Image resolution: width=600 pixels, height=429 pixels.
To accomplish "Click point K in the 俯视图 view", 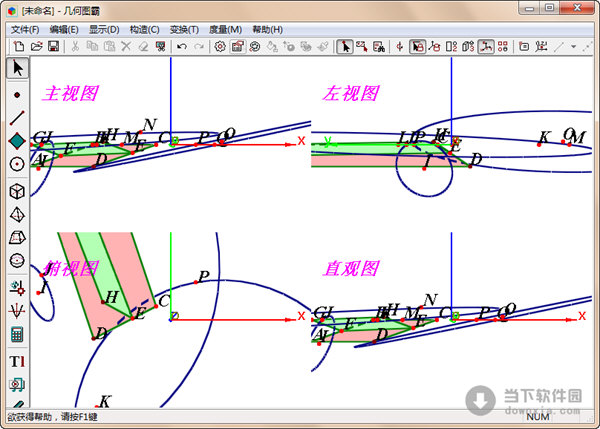I will click(96, 407).
